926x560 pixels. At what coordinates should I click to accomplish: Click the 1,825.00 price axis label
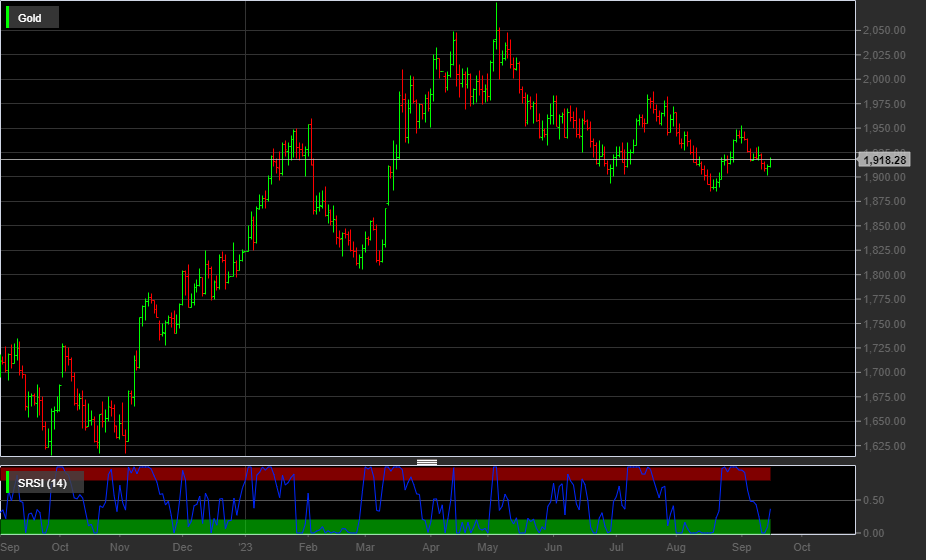point(884,250)
